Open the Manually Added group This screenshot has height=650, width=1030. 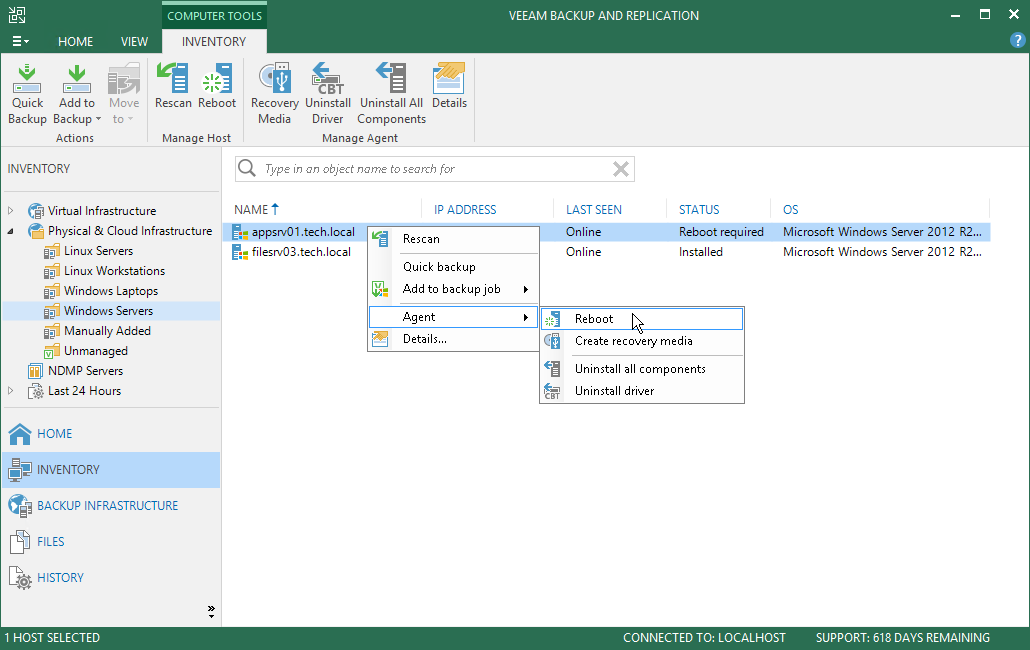(x=107, y=331)
